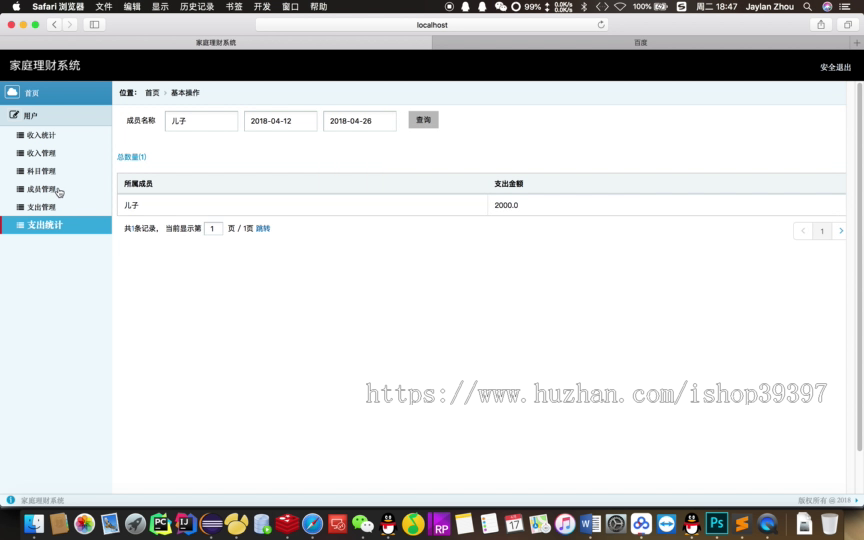This screenshot has height=540, width=864.
Task: Click the page number input box
Action: pos(213,228)
